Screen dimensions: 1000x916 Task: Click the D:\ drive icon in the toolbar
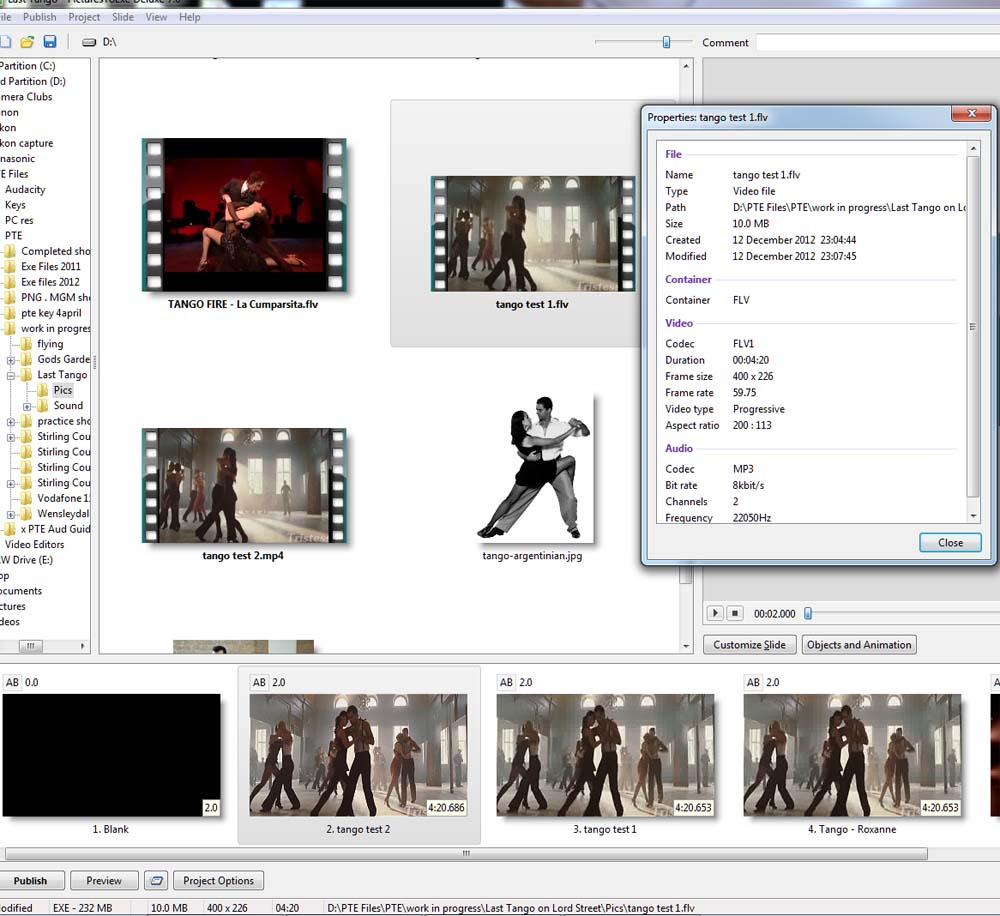point(89,43)
